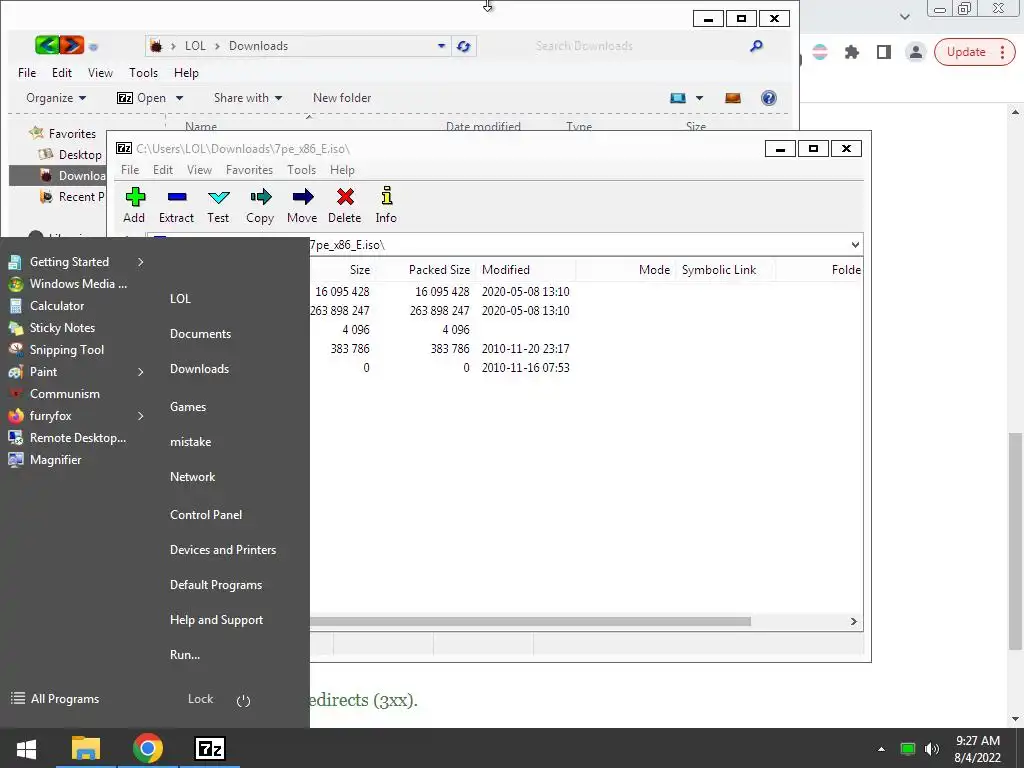The image size is (1024, 768).
Task: Open Chrome extensions puzzle icon
Action: click(852, 52)
